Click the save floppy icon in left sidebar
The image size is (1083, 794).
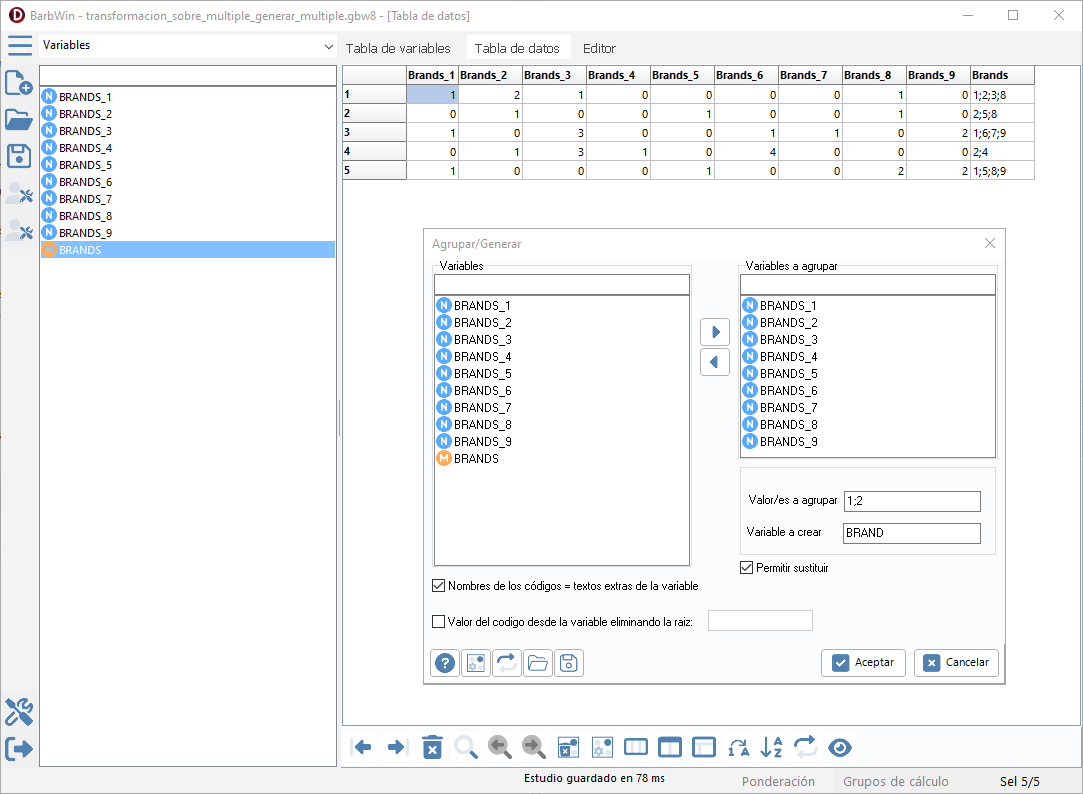point(19,156)
